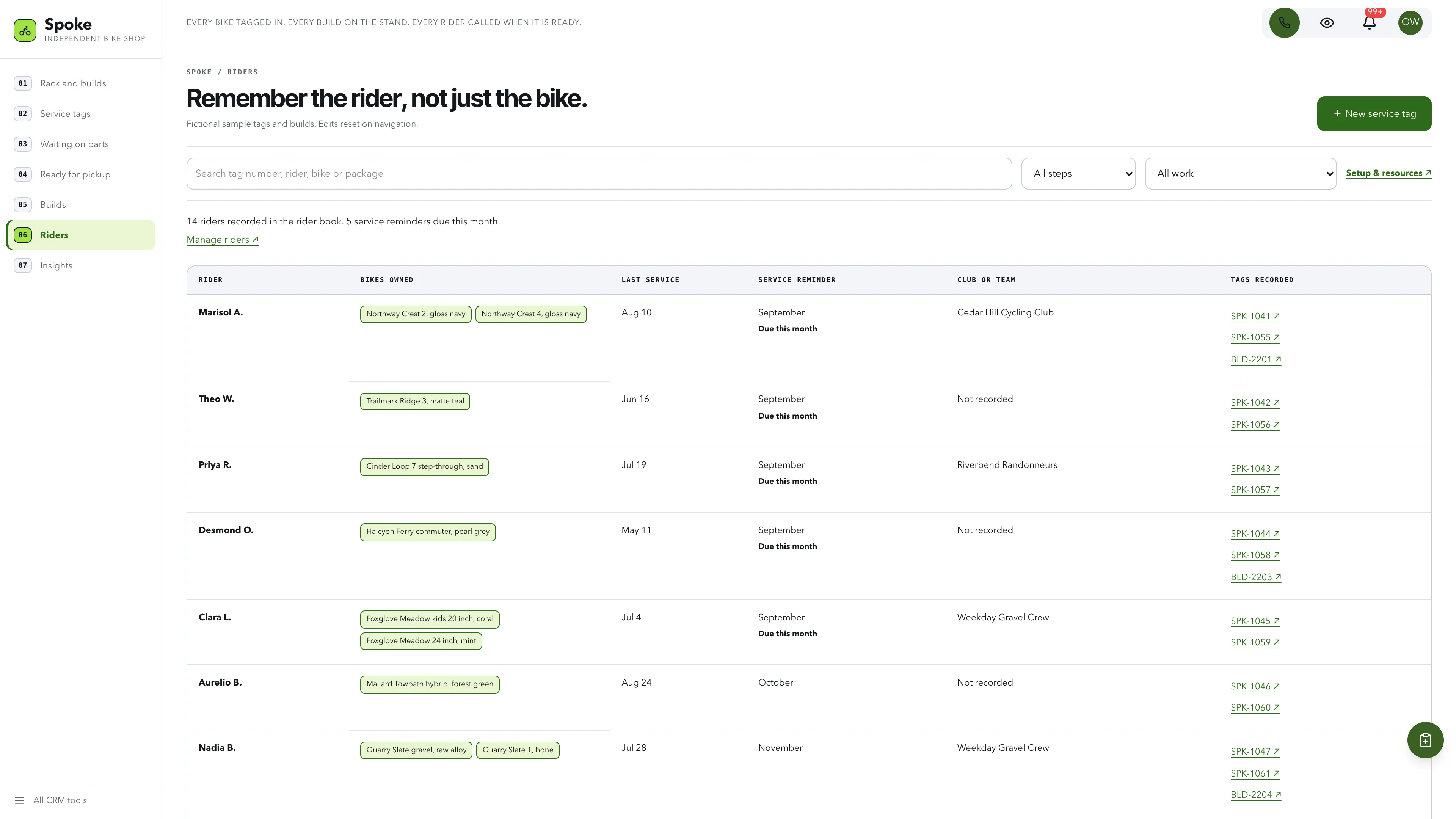Image resolution: width=1456 pixels, height=819 pixels.
Task: Click the Spoke bicycle logo icon
Action: click(25, 30)
